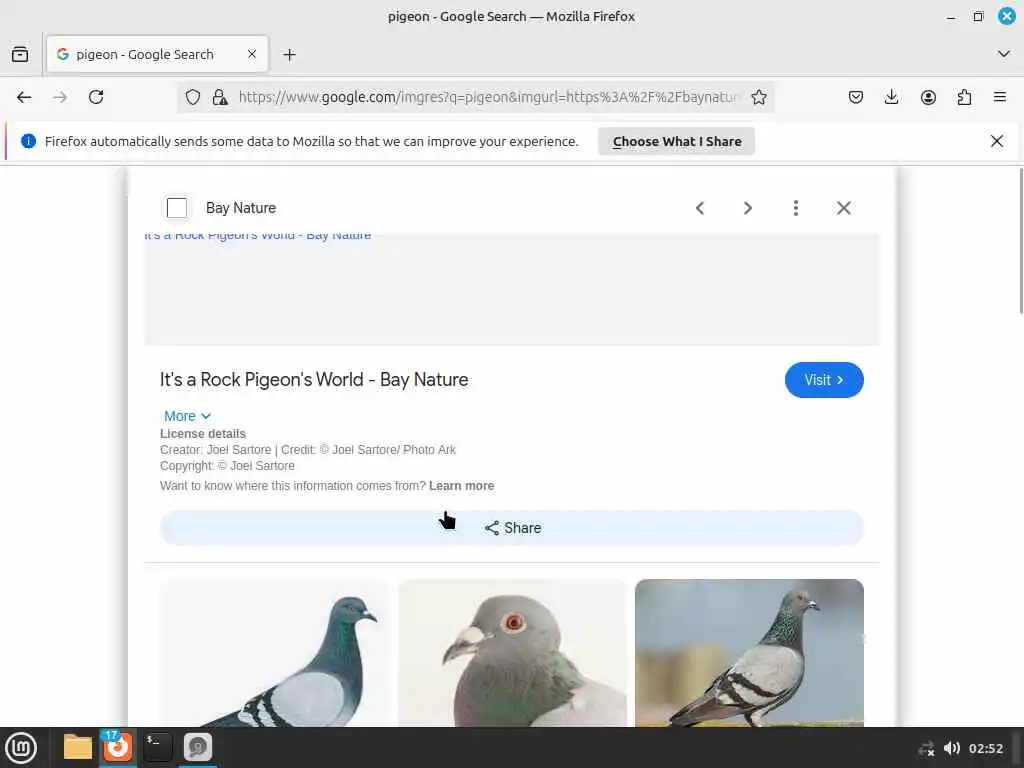Open the Firefox account menu

click(x=928, y=97)
